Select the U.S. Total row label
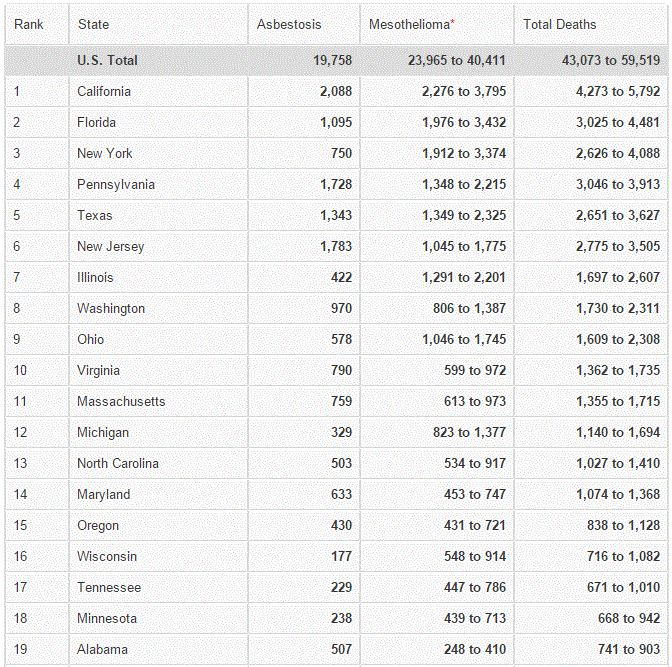The height and width of the screenshot is (667, 672). [107, 60]
